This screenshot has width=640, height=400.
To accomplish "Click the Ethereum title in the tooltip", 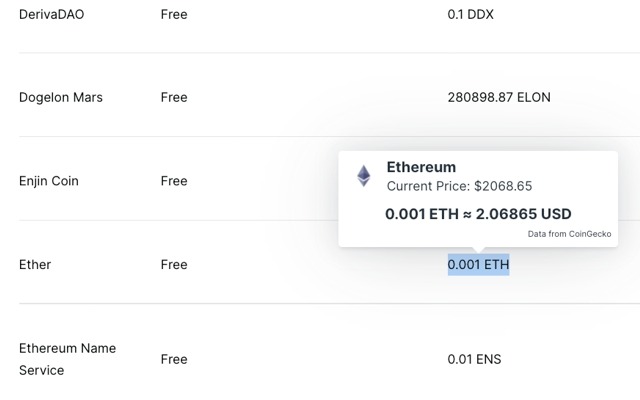I will click(421, 167).
